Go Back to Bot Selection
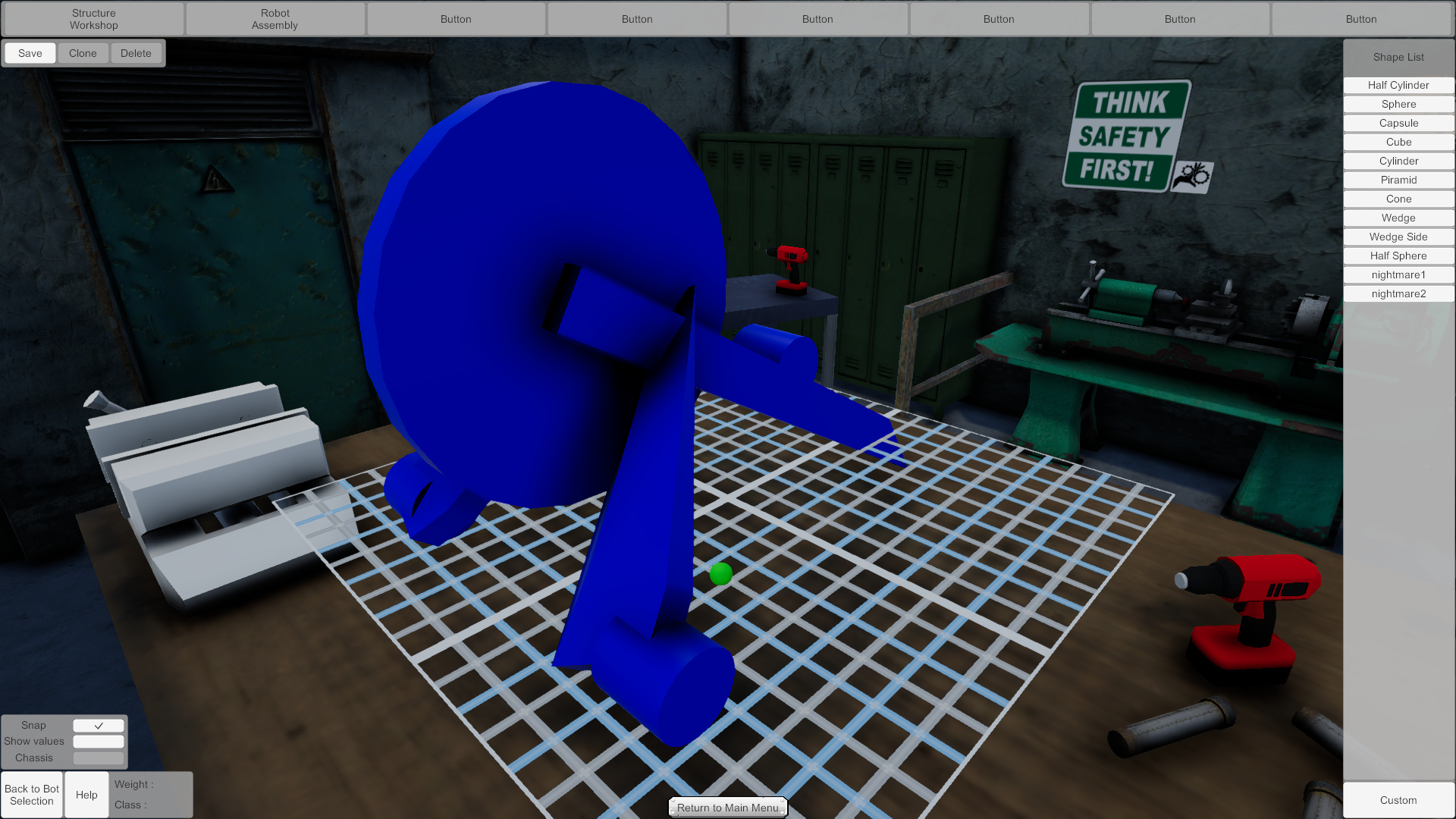1456x819 pixels. tap(32, 795)
